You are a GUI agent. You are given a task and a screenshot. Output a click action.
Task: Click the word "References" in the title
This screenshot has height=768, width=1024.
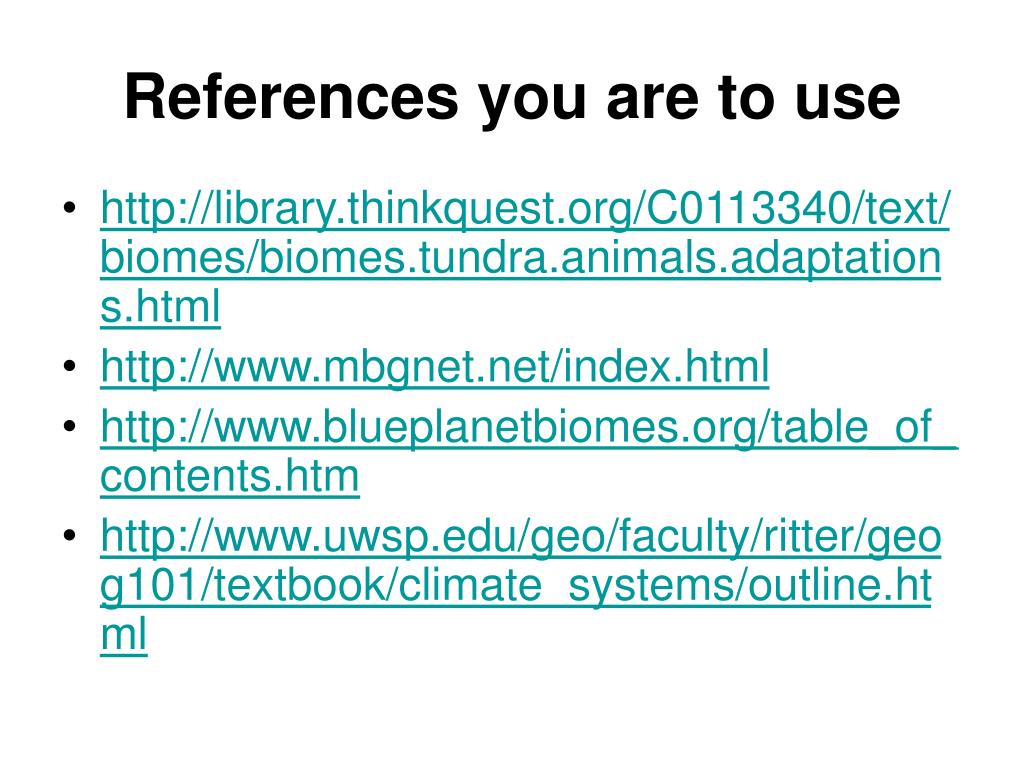point(291,97)
